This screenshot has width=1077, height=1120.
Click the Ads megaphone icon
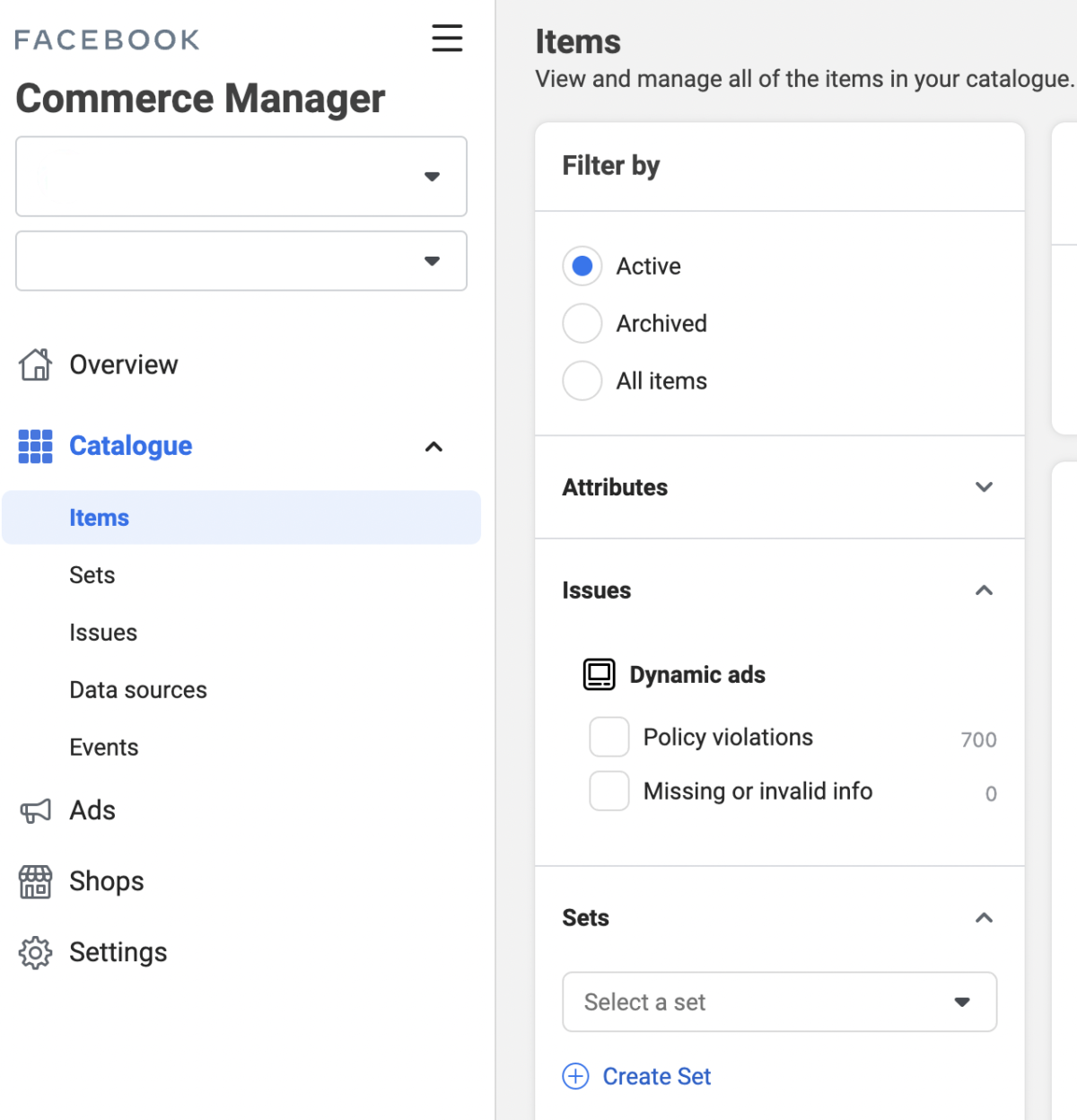tap(35, 811)
